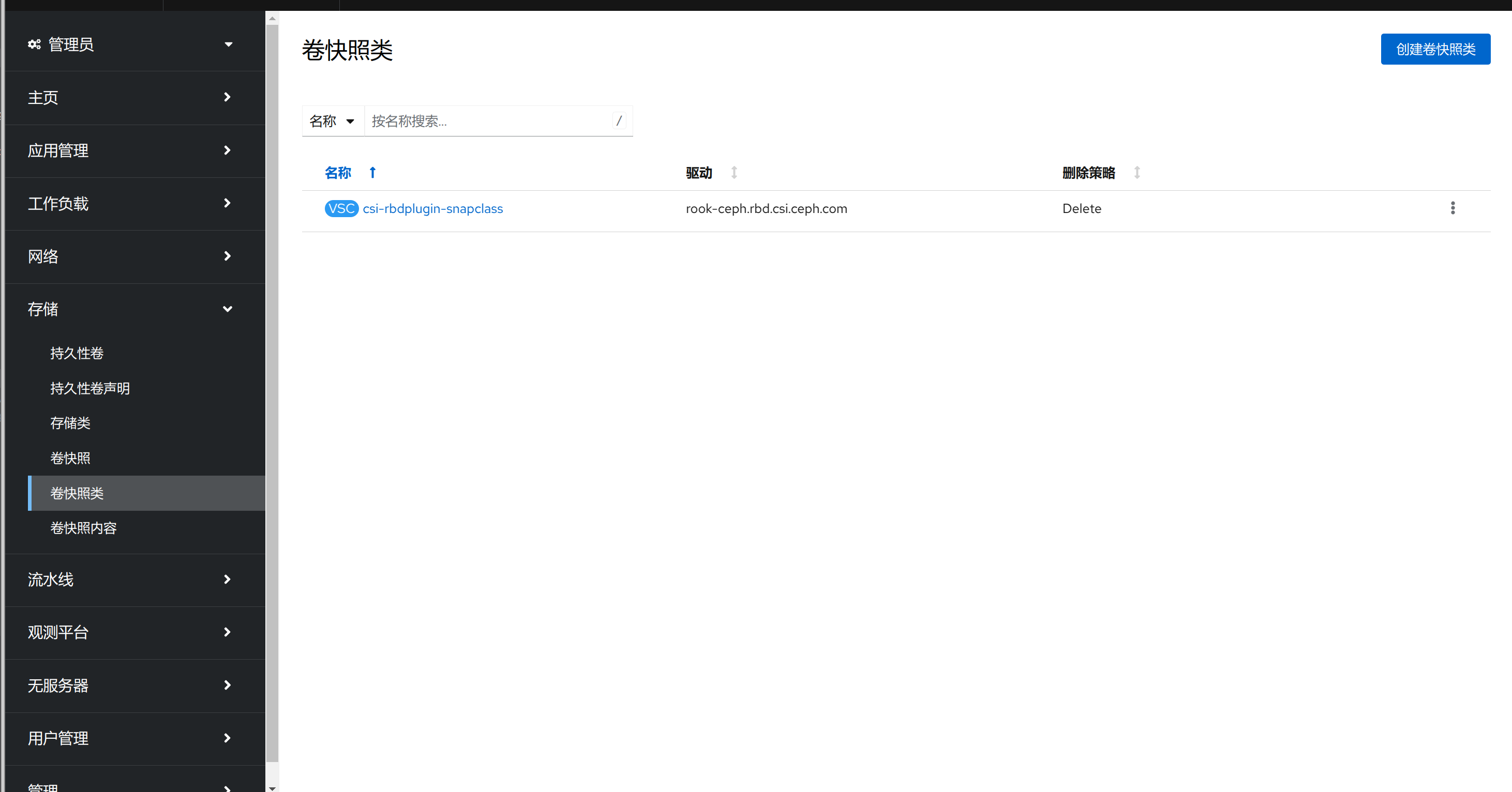
Task: Click the 名称 column sort arrow
Action: tap(372, 173)
